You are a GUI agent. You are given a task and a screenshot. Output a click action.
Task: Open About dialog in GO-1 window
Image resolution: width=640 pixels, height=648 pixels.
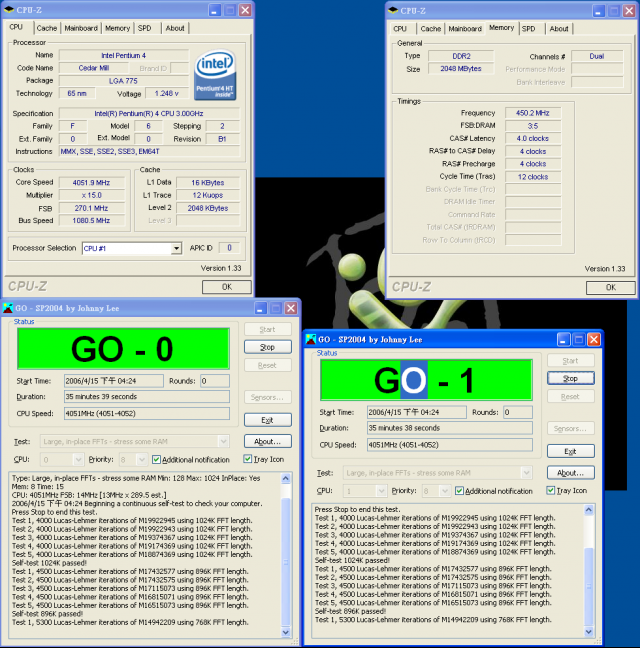(571, 473)
